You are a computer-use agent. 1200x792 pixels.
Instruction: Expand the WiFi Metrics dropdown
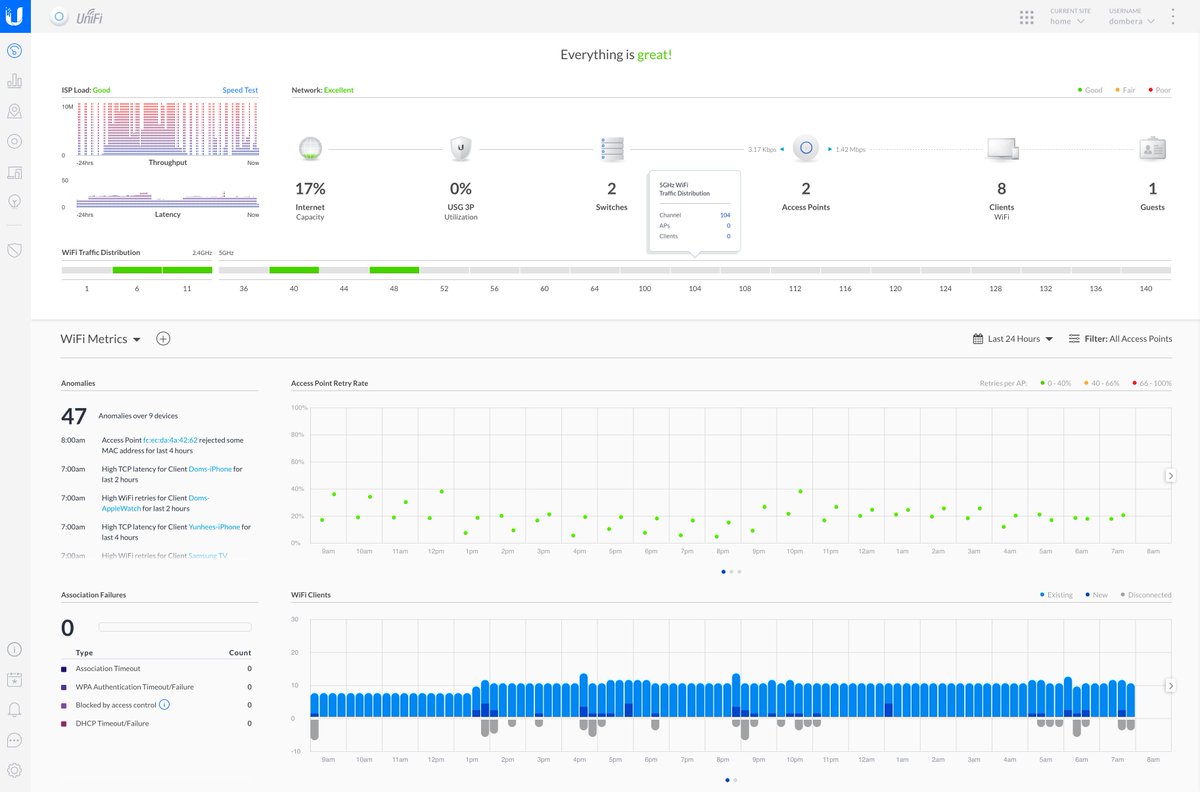pyautogui.click(x=101, y=339)
